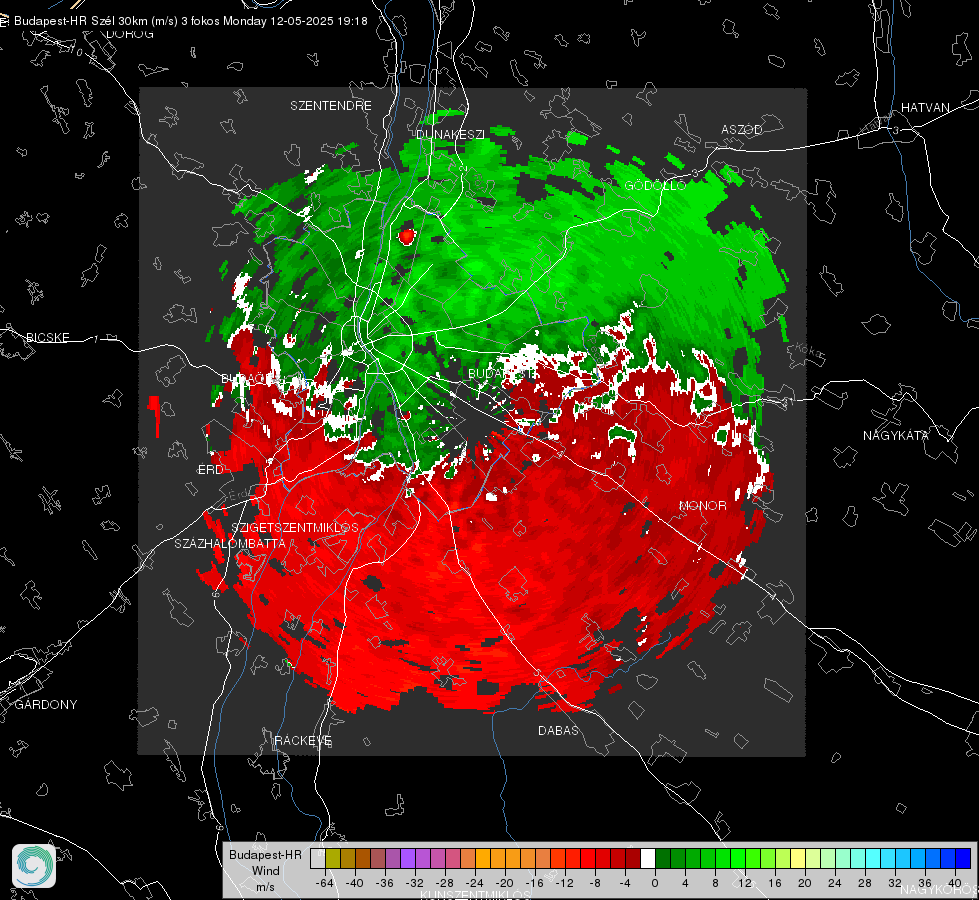Pick the yellow legend swatch near 20
The width and height of the screenshot is (979, 900).
pyautogui.click(x=798, y=858)
